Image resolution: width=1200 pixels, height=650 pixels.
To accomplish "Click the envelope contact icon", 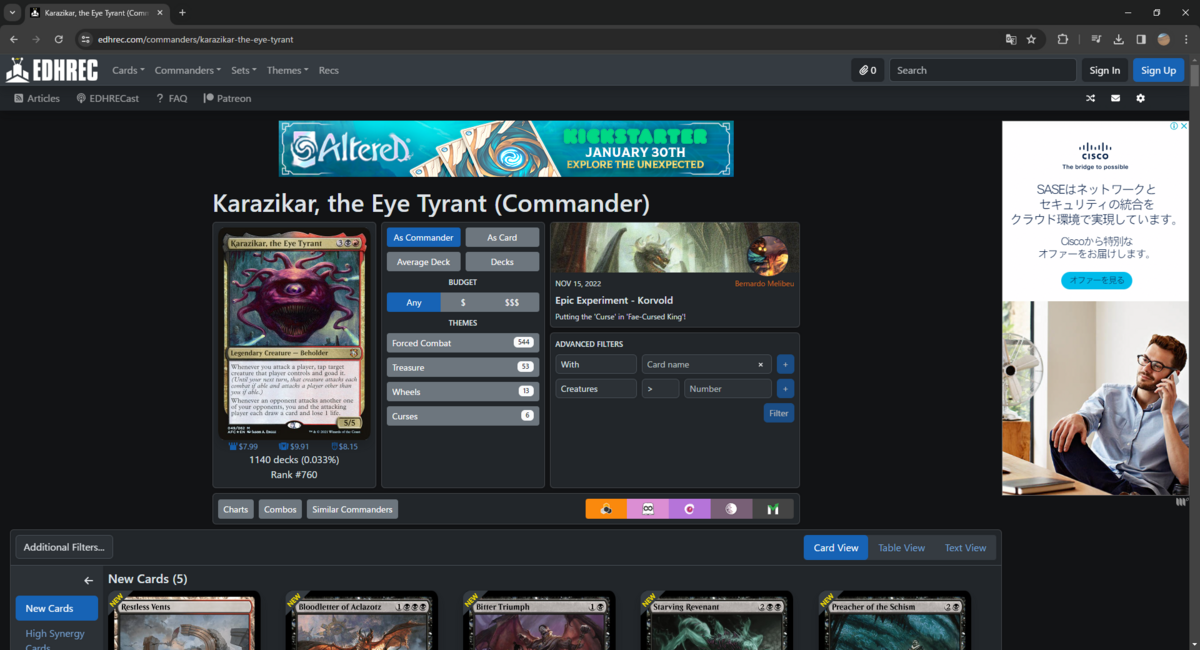I will tap(1115, 98).
